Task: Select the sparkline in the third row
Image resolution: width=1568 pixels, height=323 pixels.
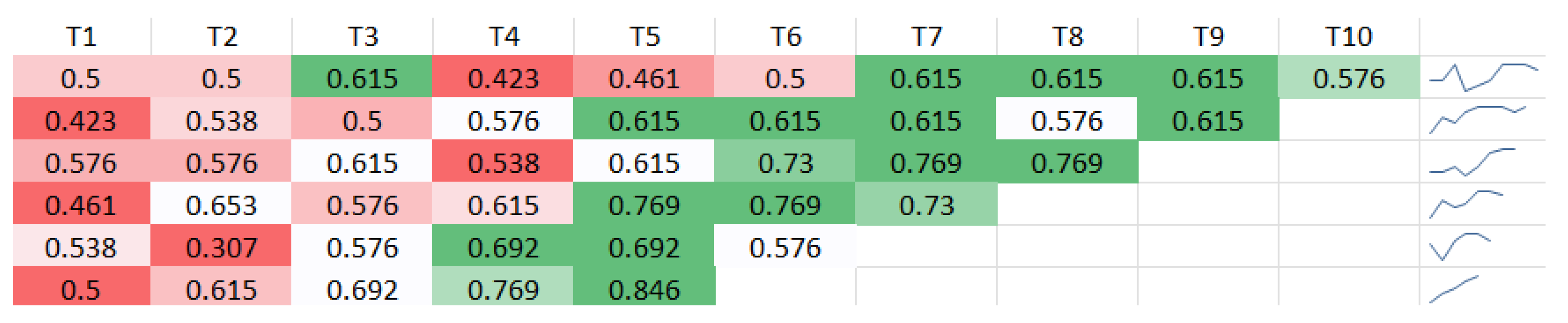Action: click(1472, 162)
